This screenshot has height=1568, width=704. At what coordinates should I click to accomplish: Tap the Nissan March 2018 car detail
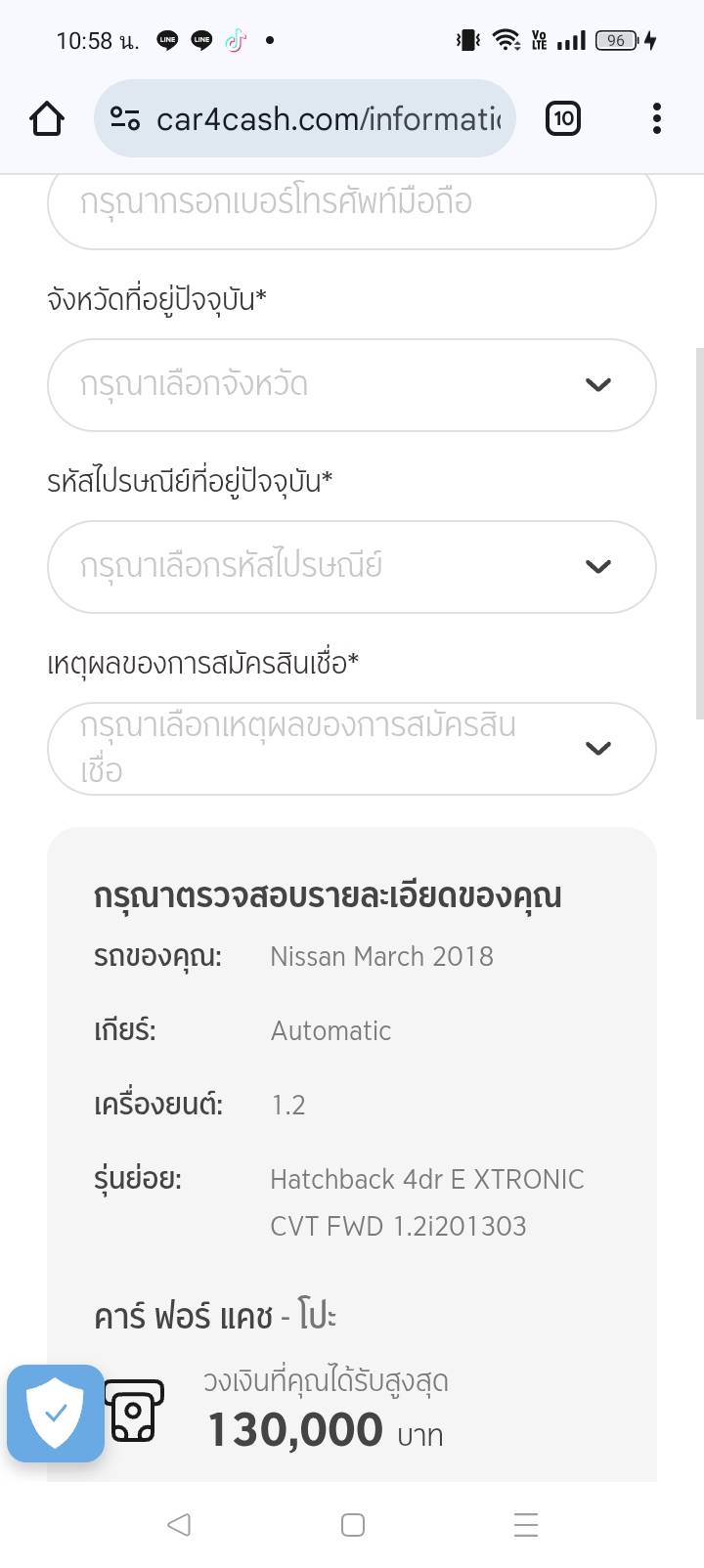(x=381, y=956)
